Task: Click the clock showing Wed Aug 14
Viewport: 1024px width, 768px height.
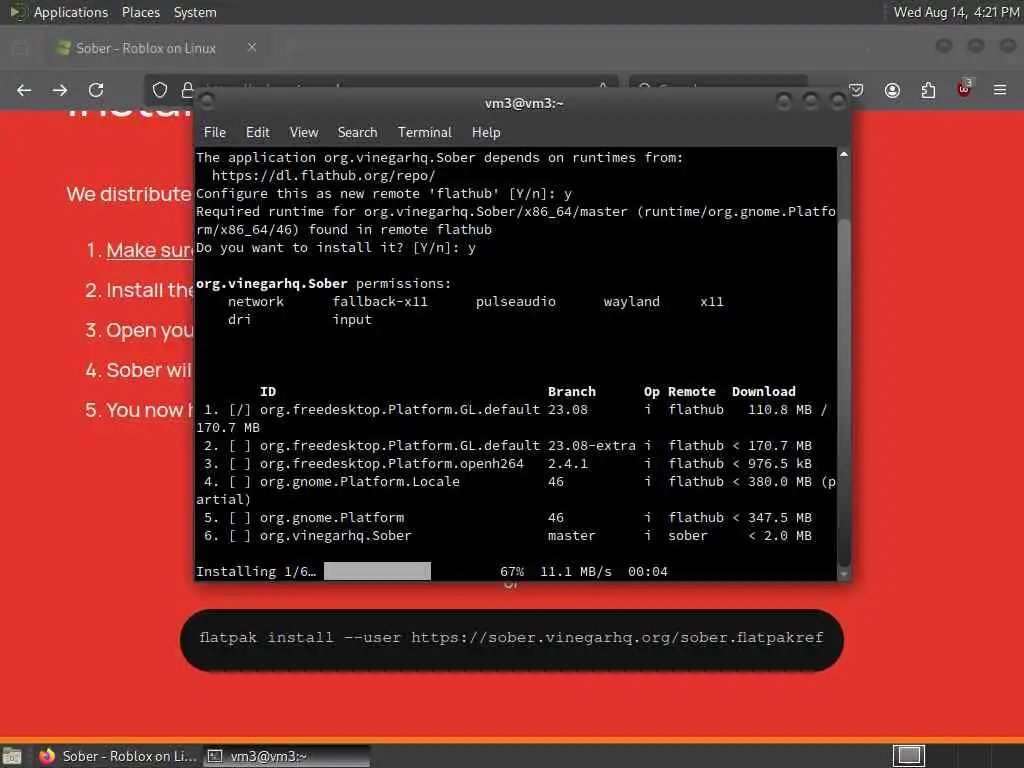Action: click(x=956, y=12)
